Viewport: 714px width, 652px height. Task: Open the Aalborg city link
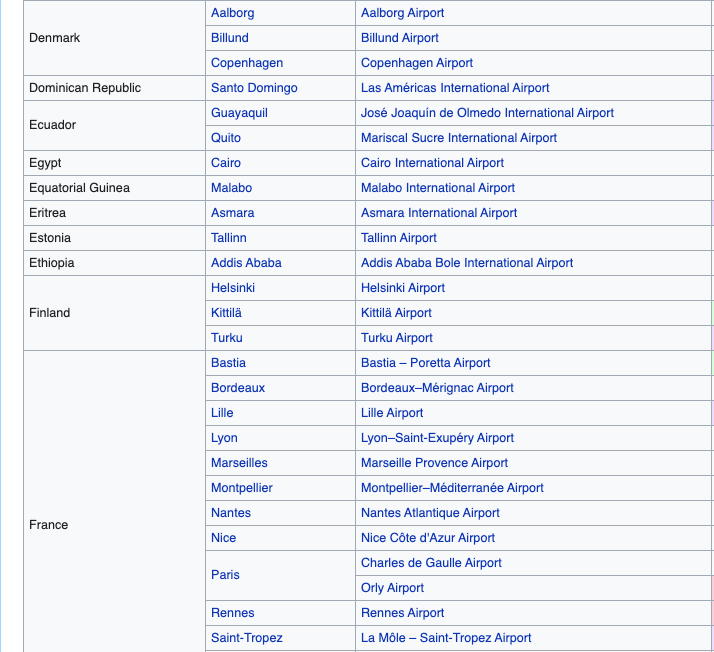(x=232, y=13)
